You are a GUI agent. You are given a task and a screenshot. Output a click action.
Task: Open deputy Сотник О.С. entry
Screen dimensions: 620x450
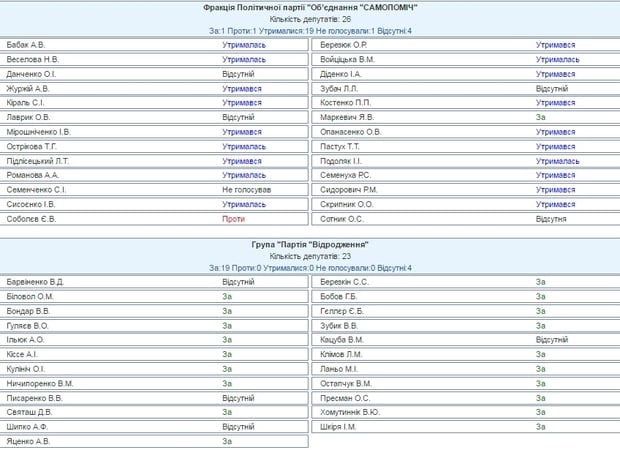[x=341, y=218]
